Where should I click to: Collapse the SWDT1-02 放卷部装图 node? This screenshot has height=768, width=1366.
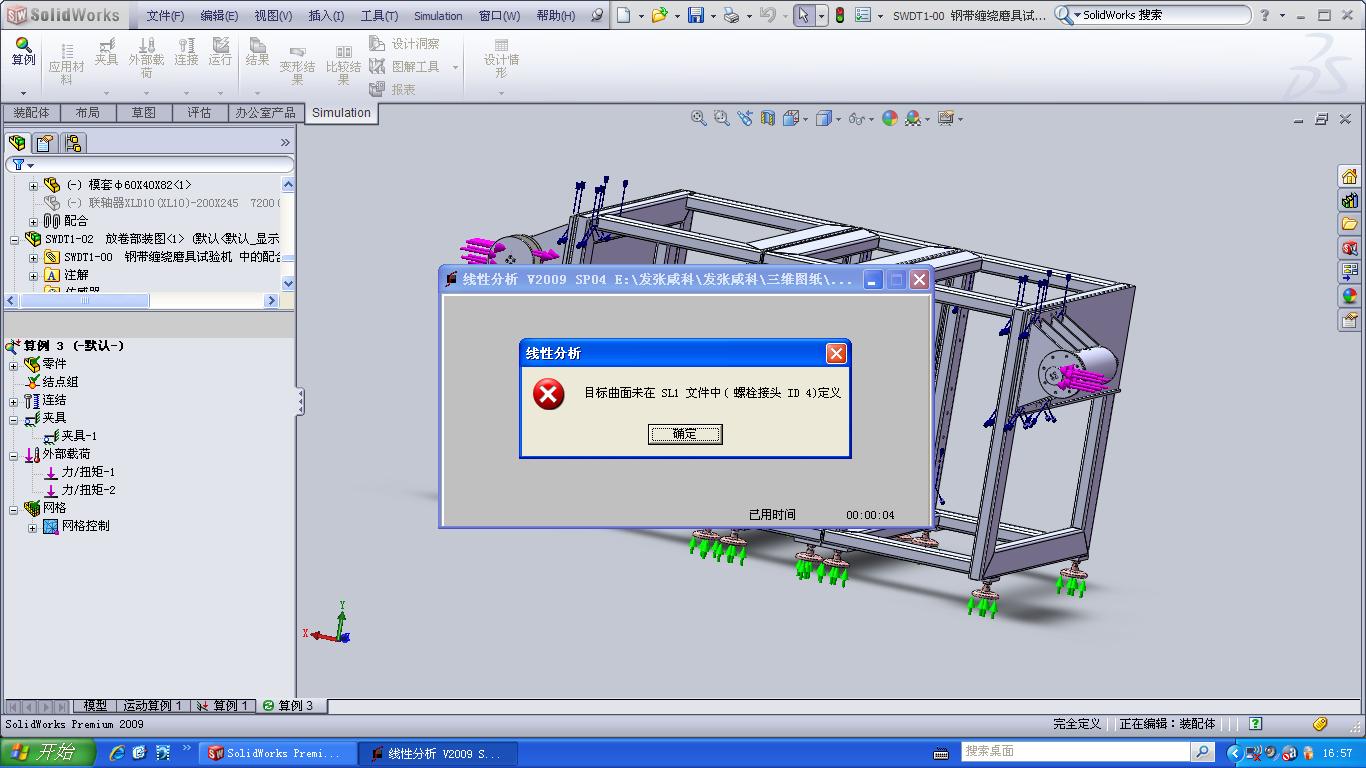click(15, 239)
